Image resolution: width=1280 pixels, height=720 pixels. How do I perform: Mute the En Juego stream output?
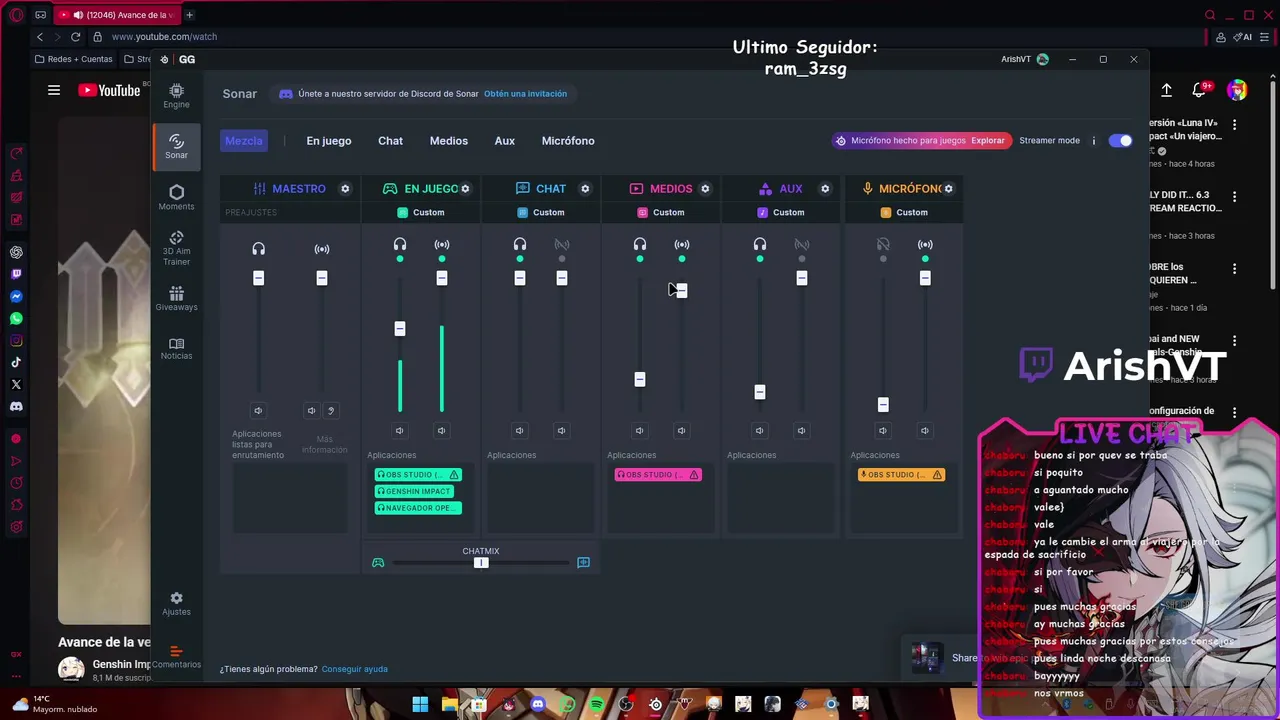441,431
